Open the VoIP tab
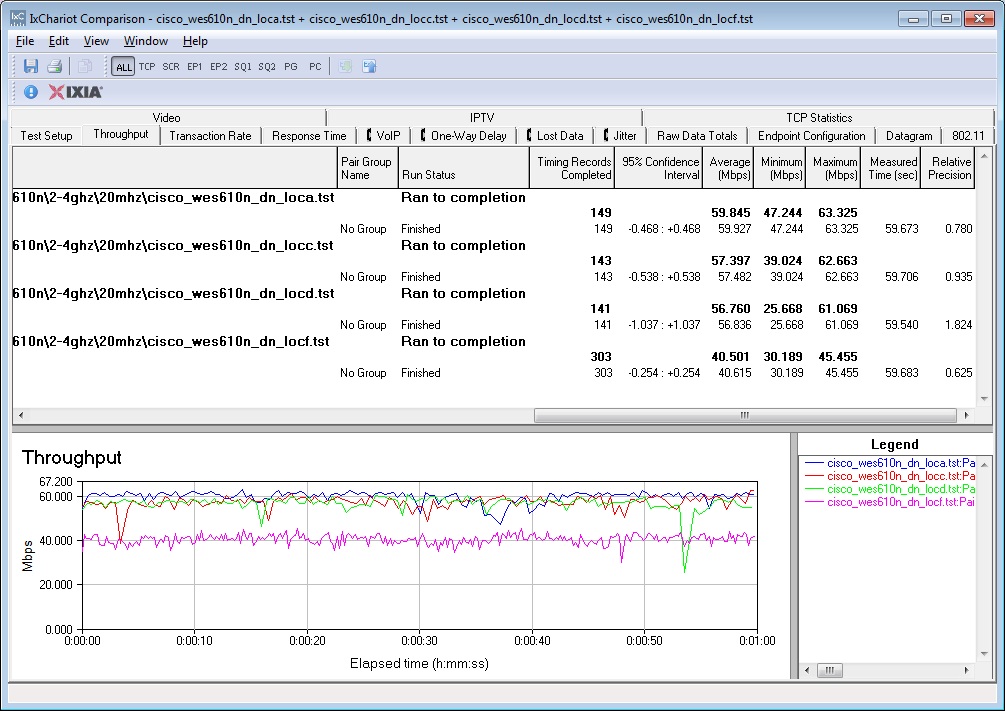 (x=383, y=136)
